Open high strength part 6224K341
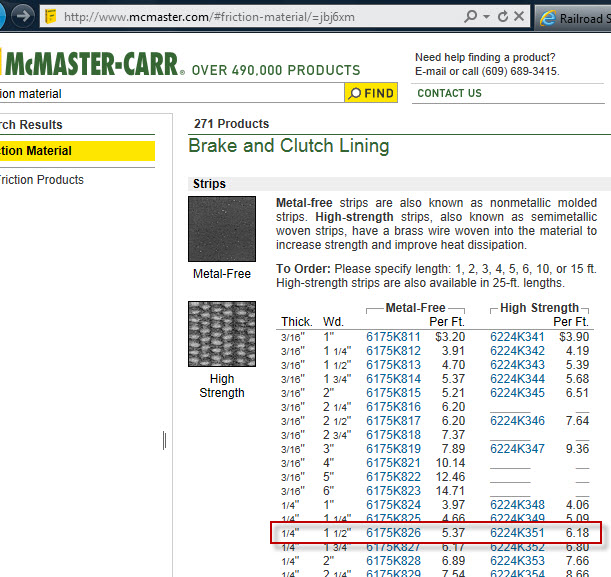Image resolution: width=611 pixels, height=577 pixels. click(517, 337)
